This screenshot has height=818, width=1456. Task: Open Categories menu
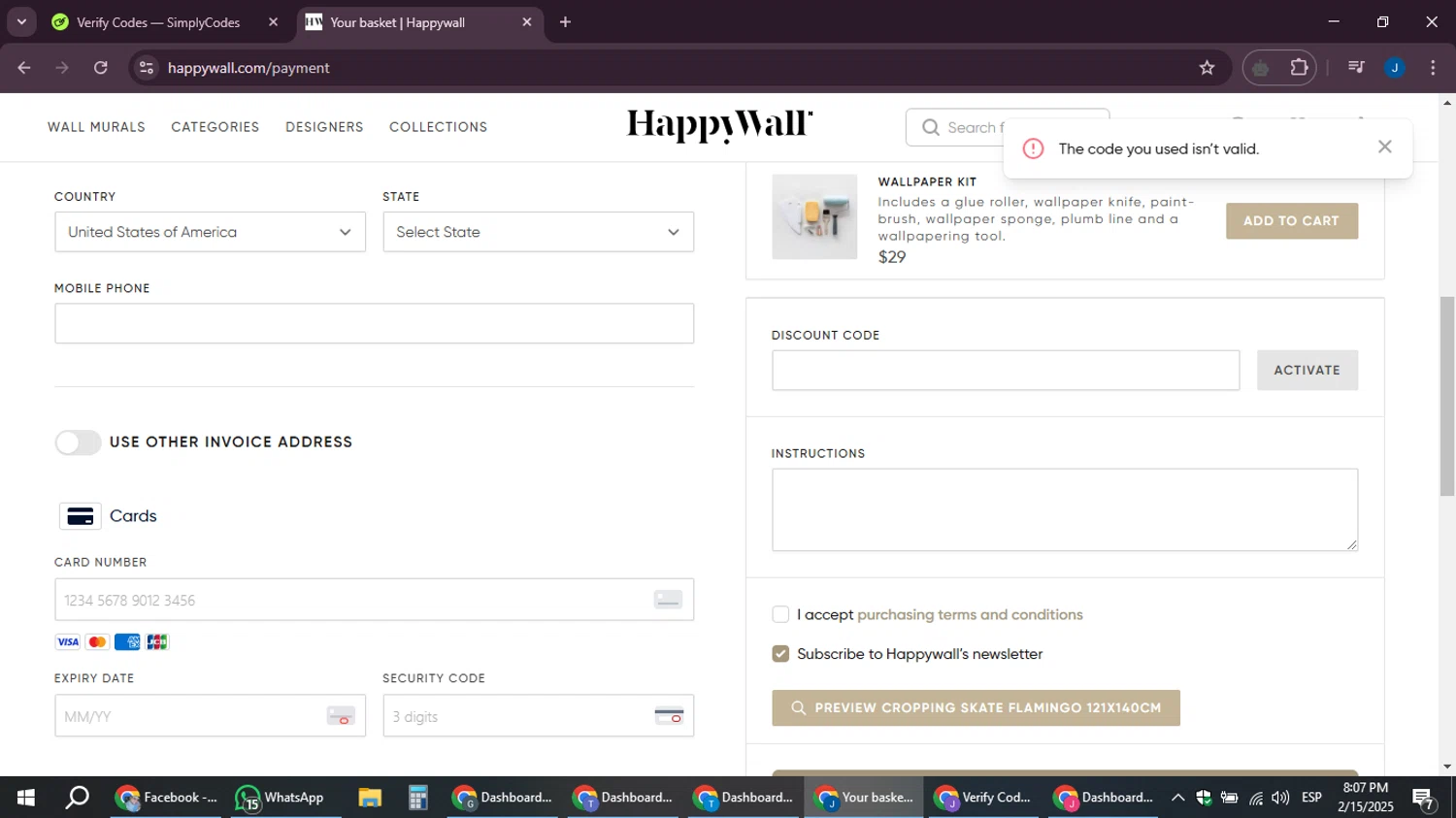pos(215,127)
